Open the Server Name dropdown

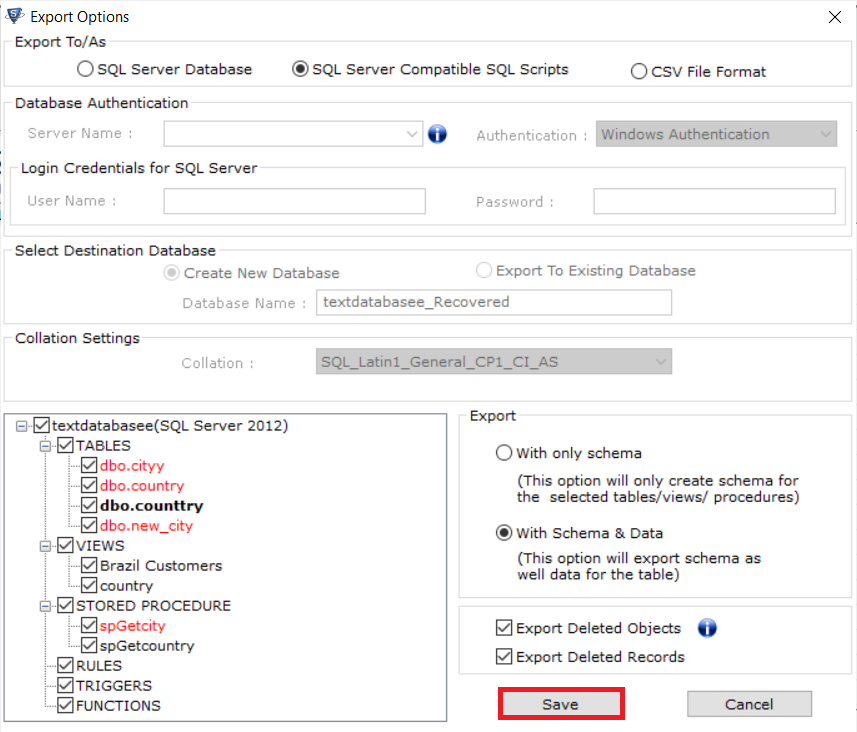[x=413, y=134]
